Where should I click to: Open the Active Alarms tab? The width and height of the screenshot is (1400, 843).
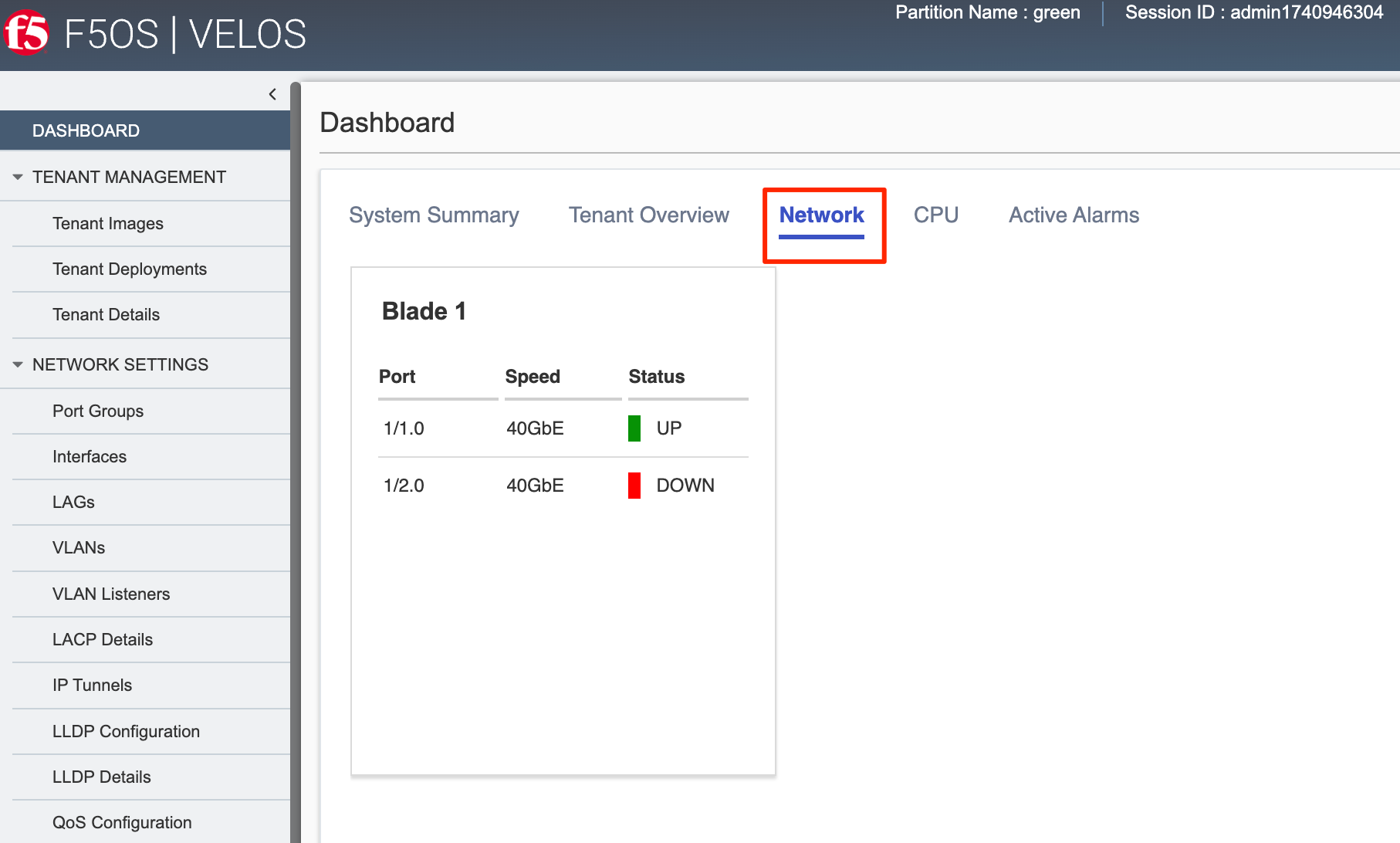[1074, 215]
